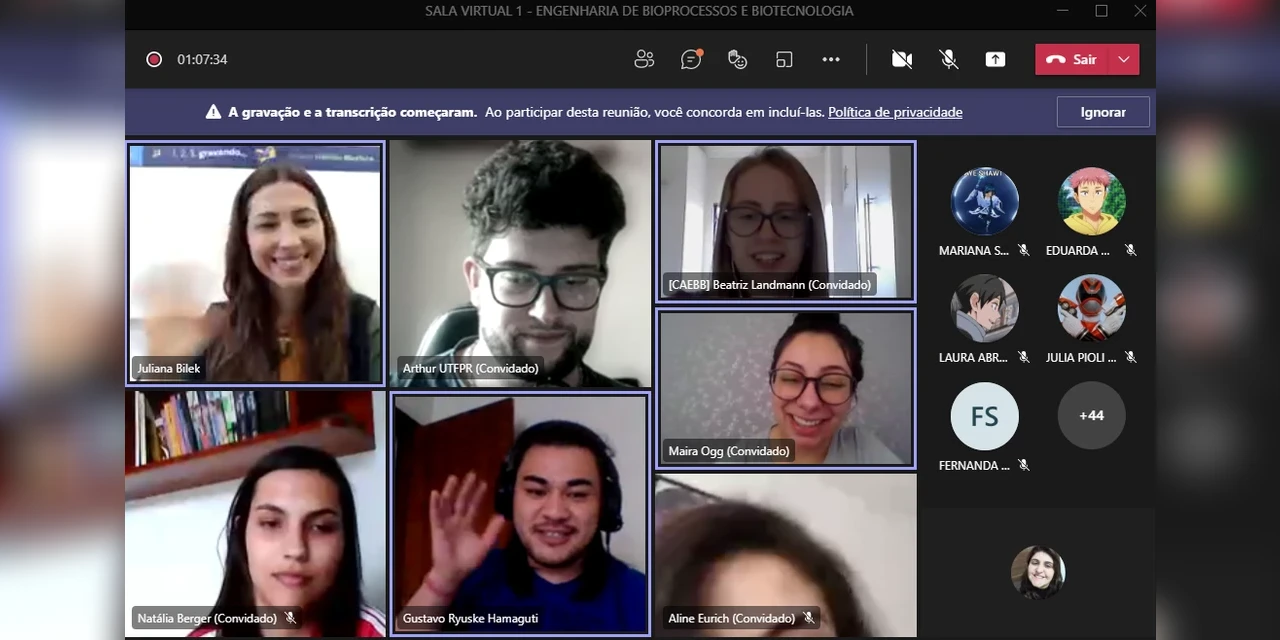Open the participants list panel
Screen dimensions: 1280x640
coord(644,60)
